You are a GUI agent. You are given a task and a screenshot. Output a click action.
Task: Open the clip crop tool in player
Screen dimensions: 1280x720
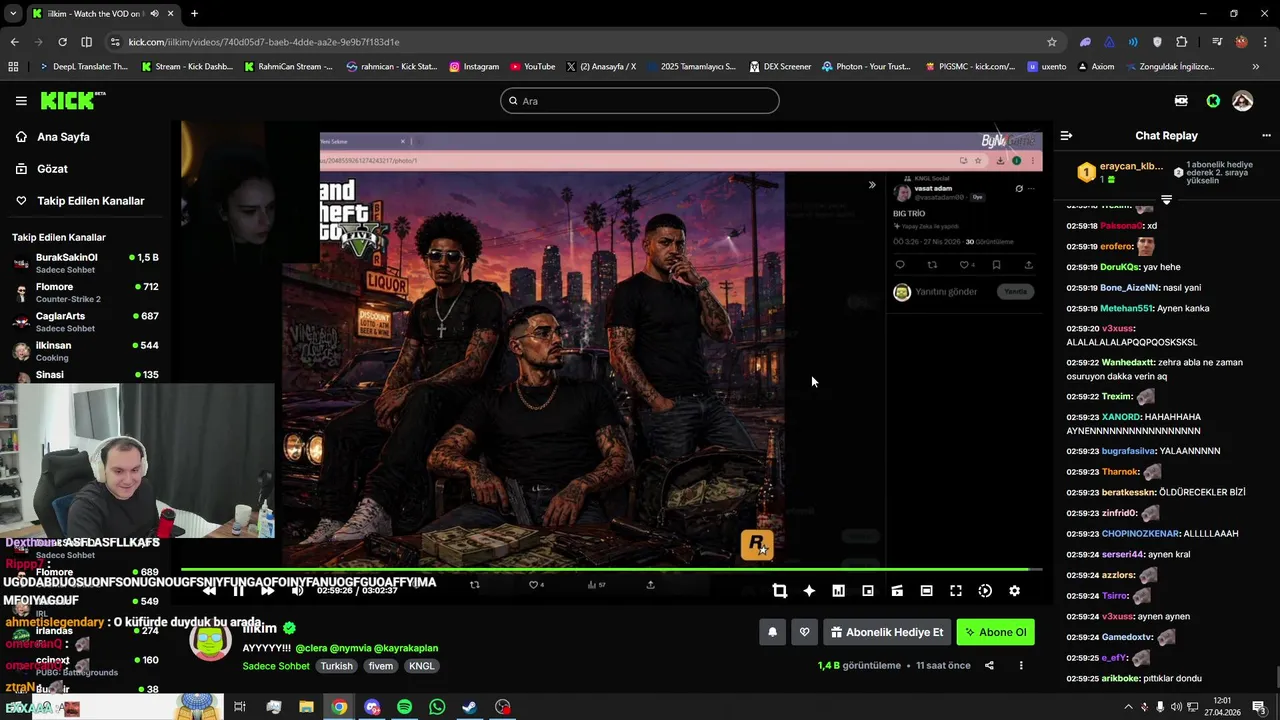(780, 591)
